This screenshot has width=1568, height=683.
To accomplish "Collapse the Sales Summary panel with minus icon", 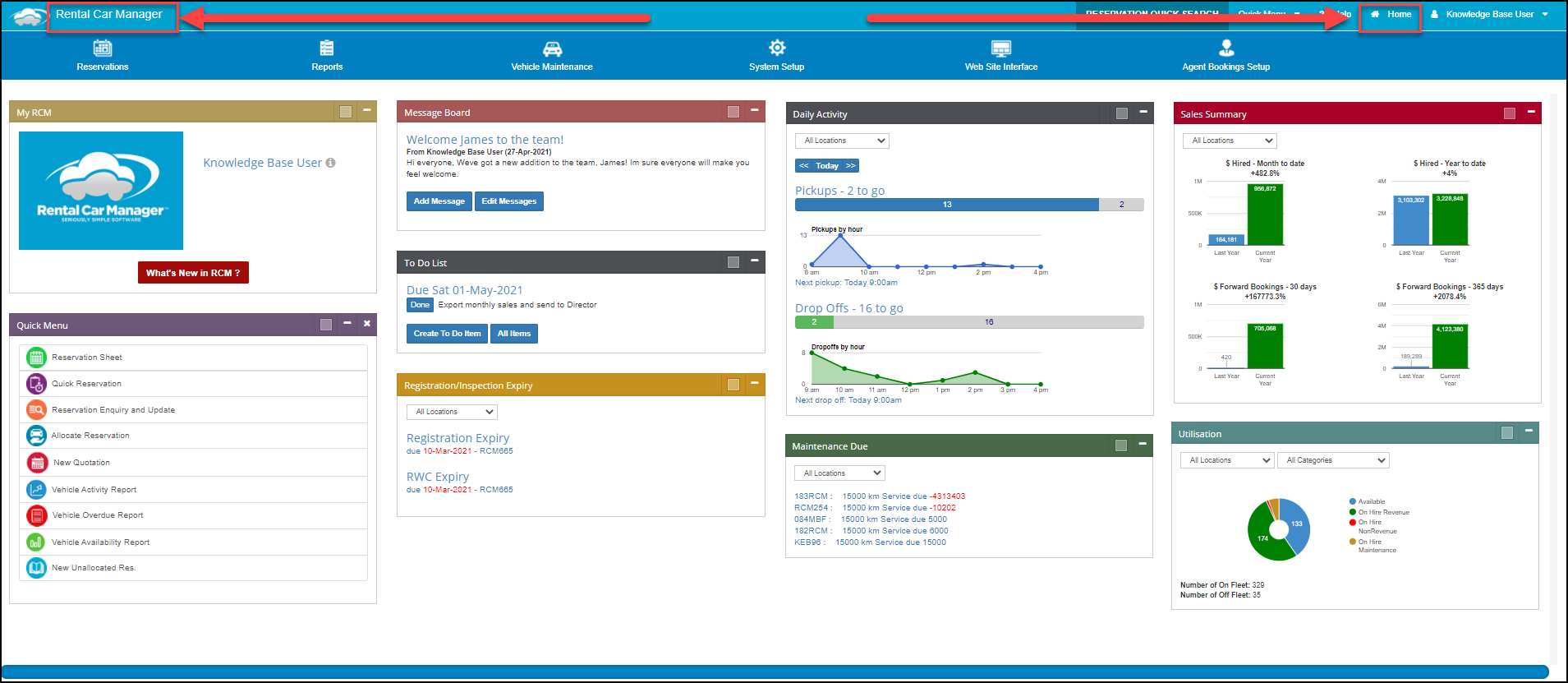I will click(x=1531, y=112).
